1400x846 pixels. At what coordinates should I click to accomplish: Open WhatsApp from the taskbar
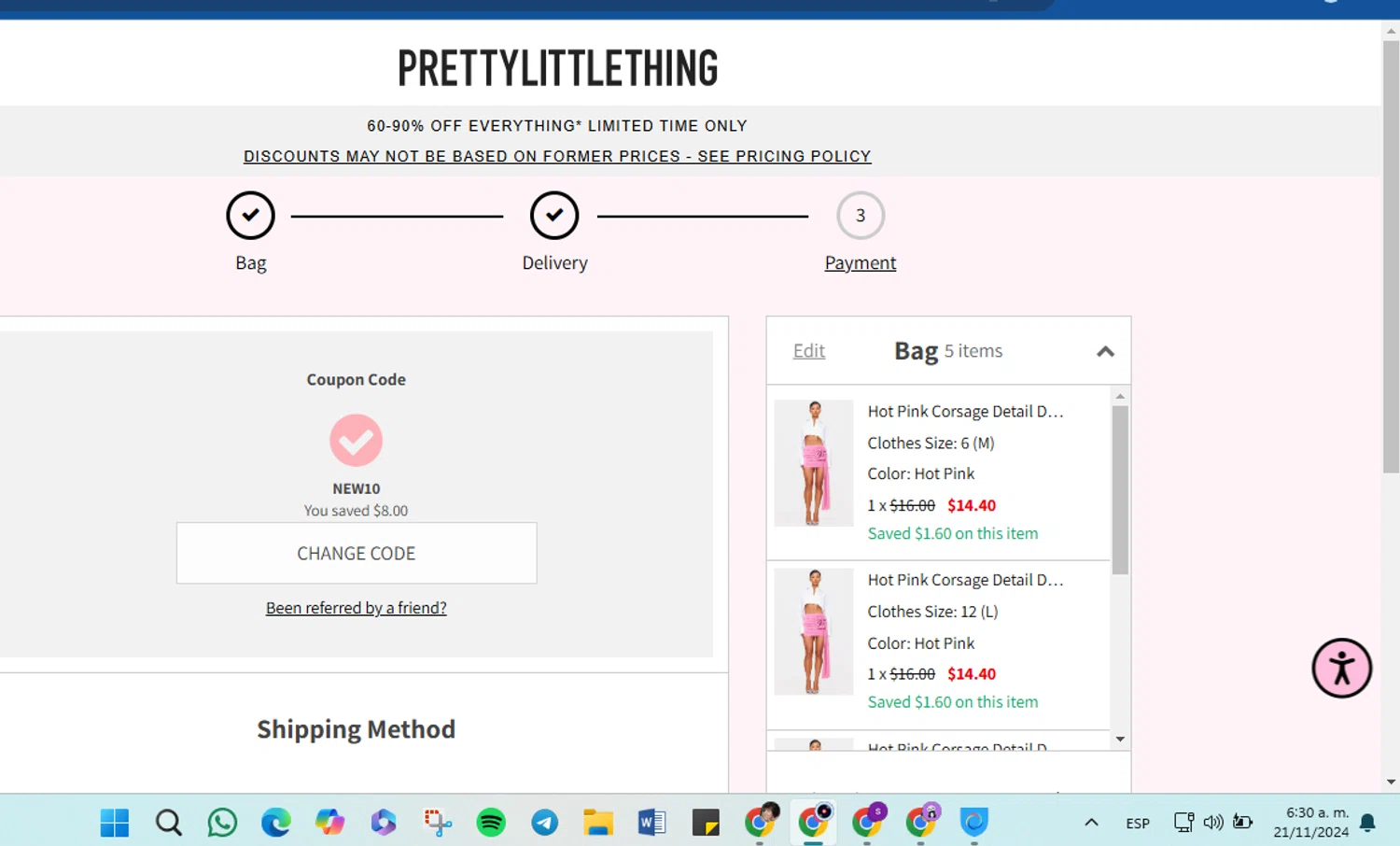pos(222,823)
